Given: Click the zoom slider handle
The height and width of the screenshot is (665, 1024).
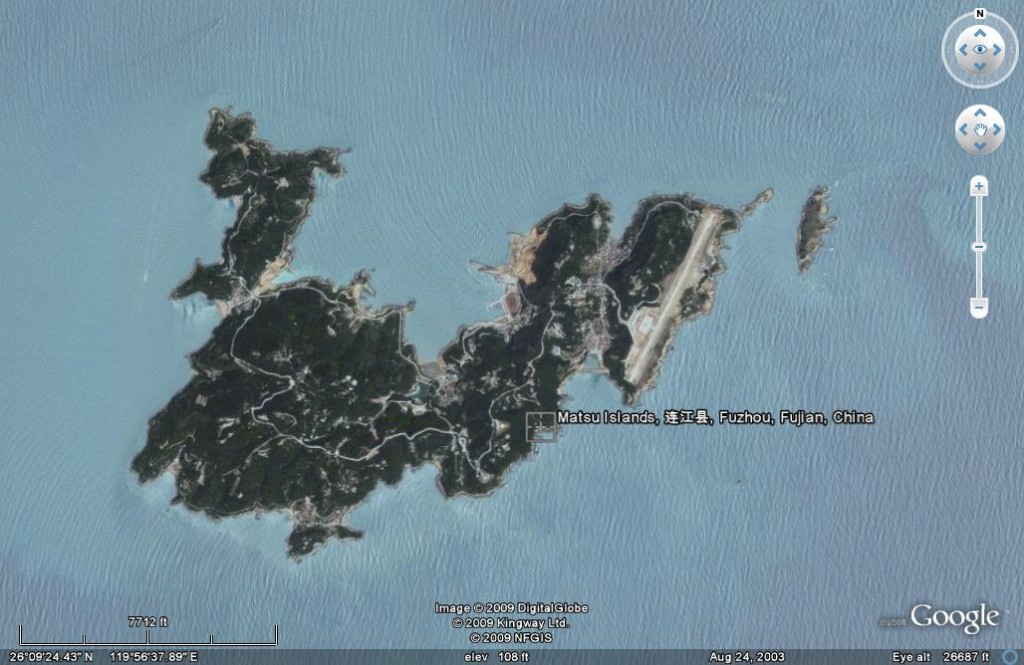Looking at the screenshot, I should pyautogui.click(x=979, y=246).
